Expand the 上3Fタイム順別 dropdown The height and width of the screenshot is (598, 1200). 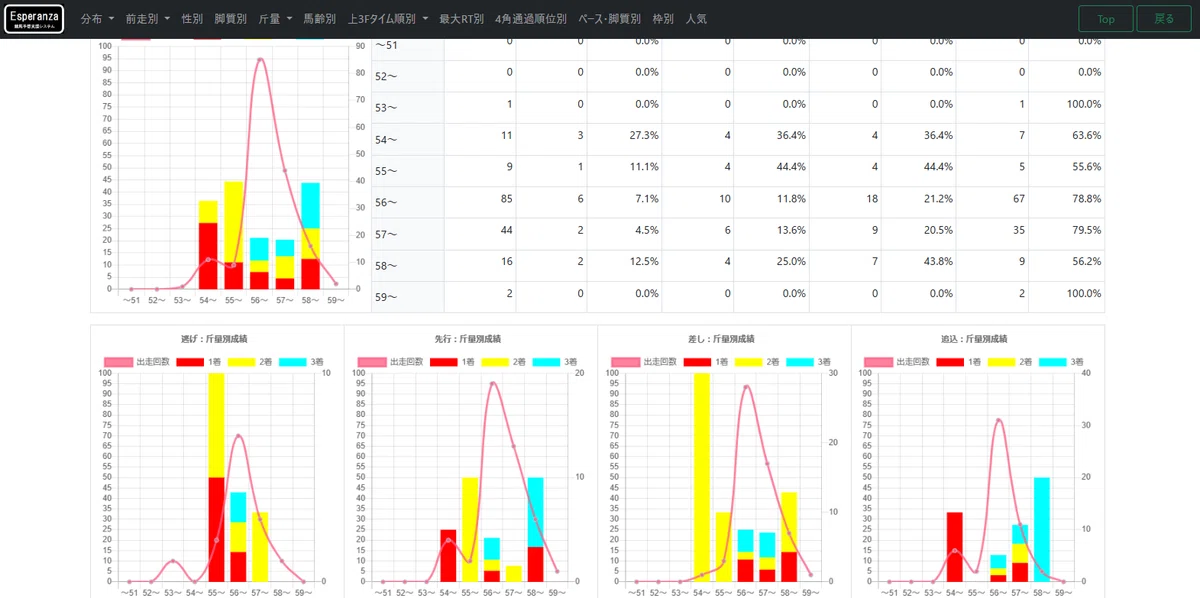pyautogui.click(x=388, y=19)
